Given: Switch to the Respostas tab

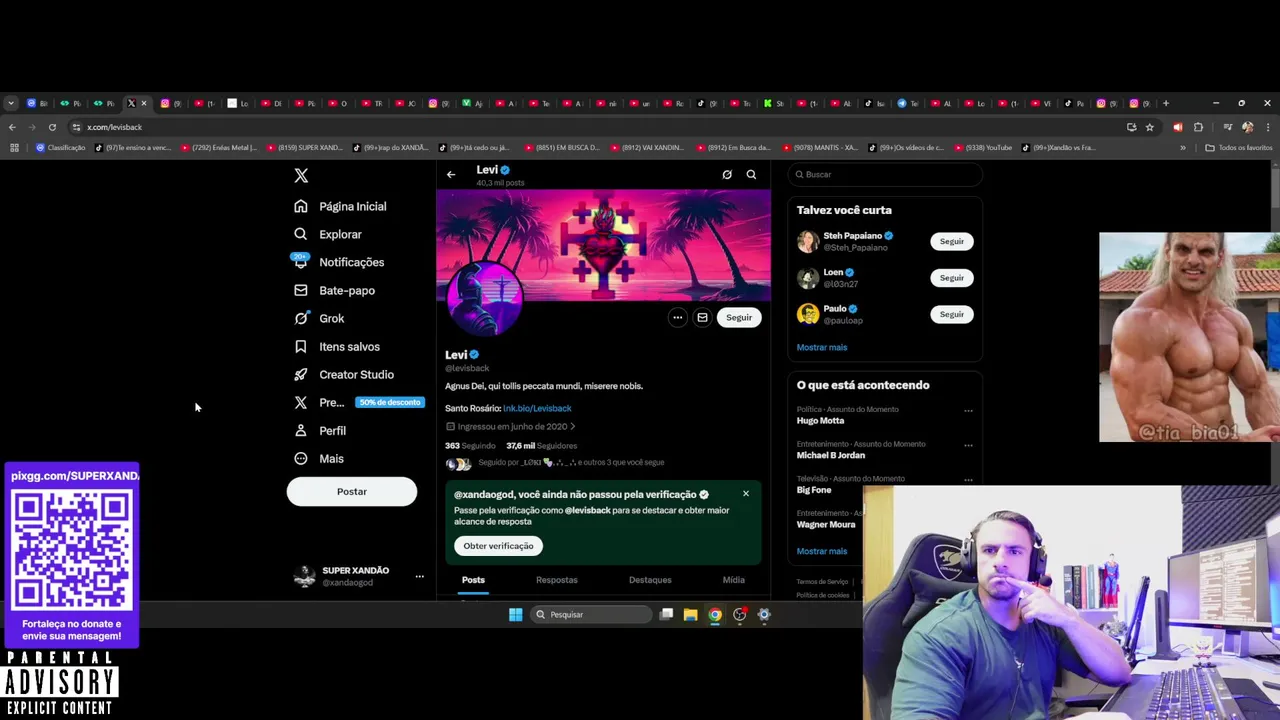Looking at the screenshot, I should [x=556, y=580].
